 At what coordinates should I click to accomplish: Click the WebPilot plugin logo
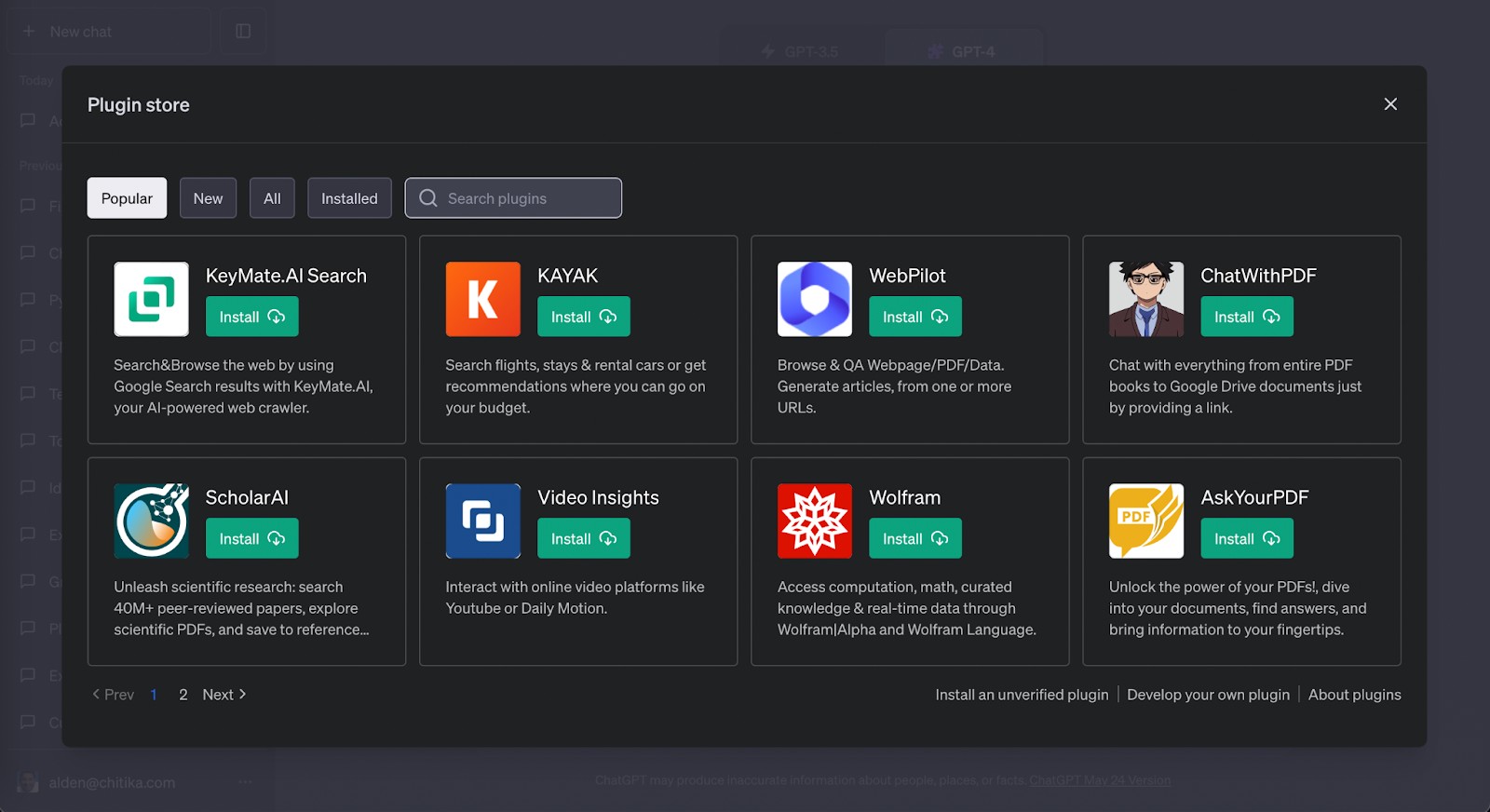pos(814,299)
